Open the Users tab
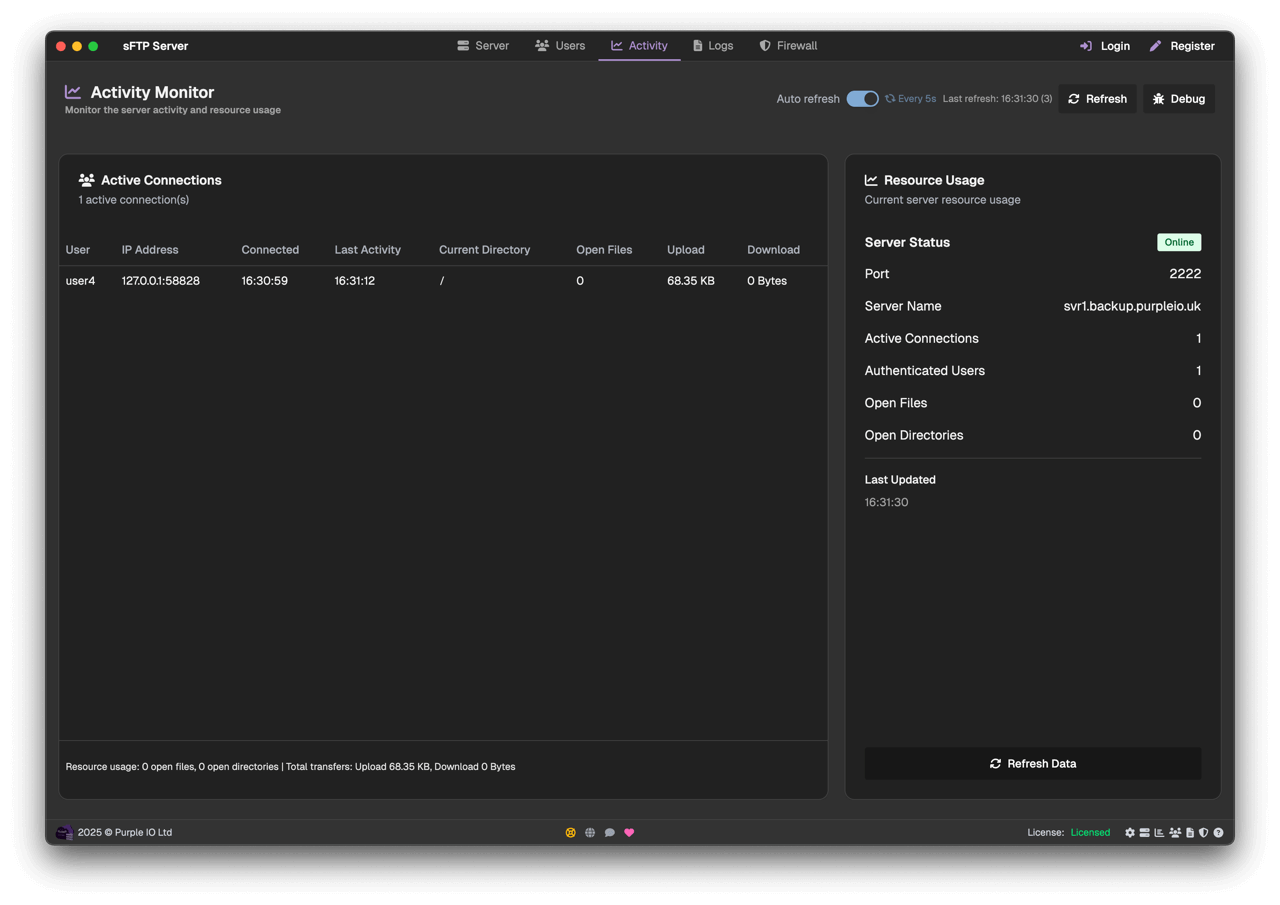The image size is (1280, 905). 560,46
